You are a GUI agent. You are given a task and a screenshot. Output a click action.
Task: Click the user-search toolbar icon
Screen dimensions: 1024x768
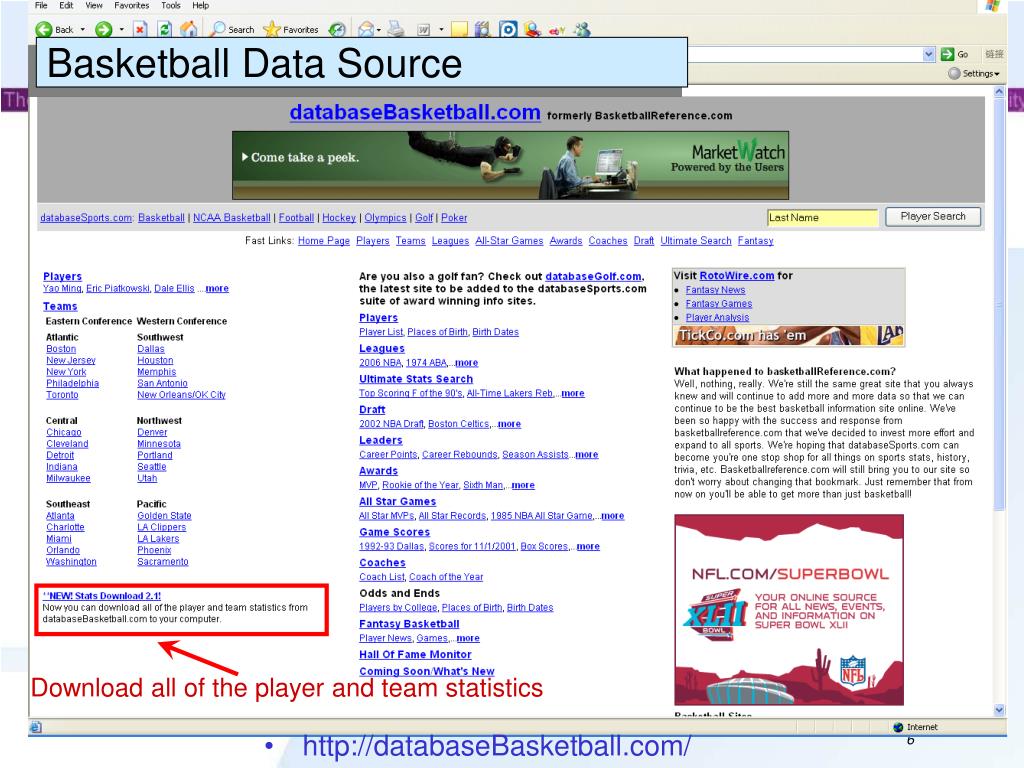pos(533,29)
